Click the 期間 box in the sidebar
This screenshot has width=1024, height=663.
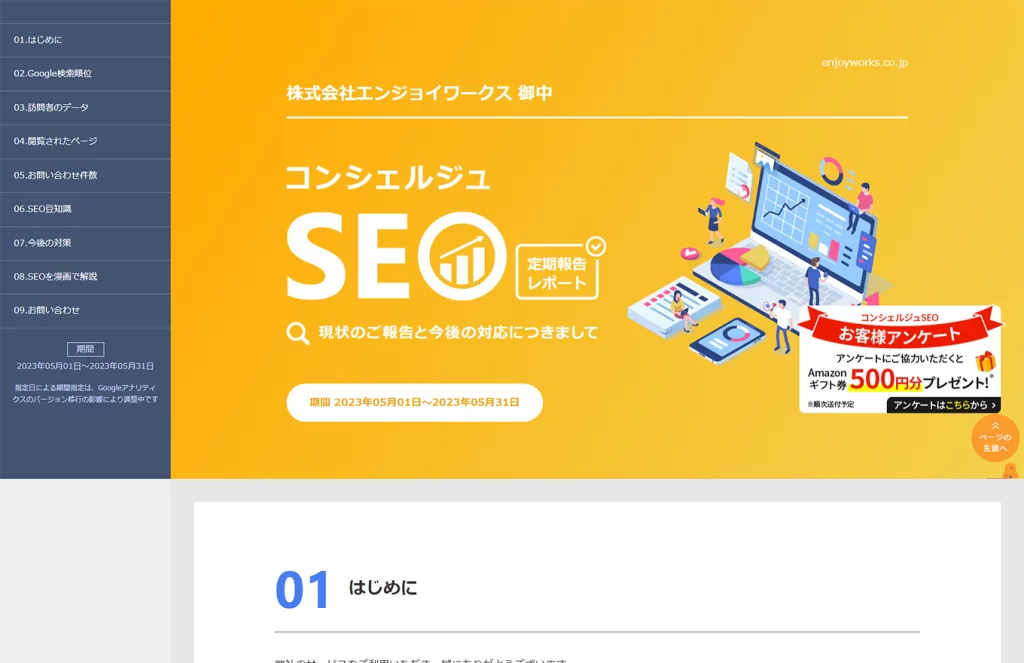85,348
